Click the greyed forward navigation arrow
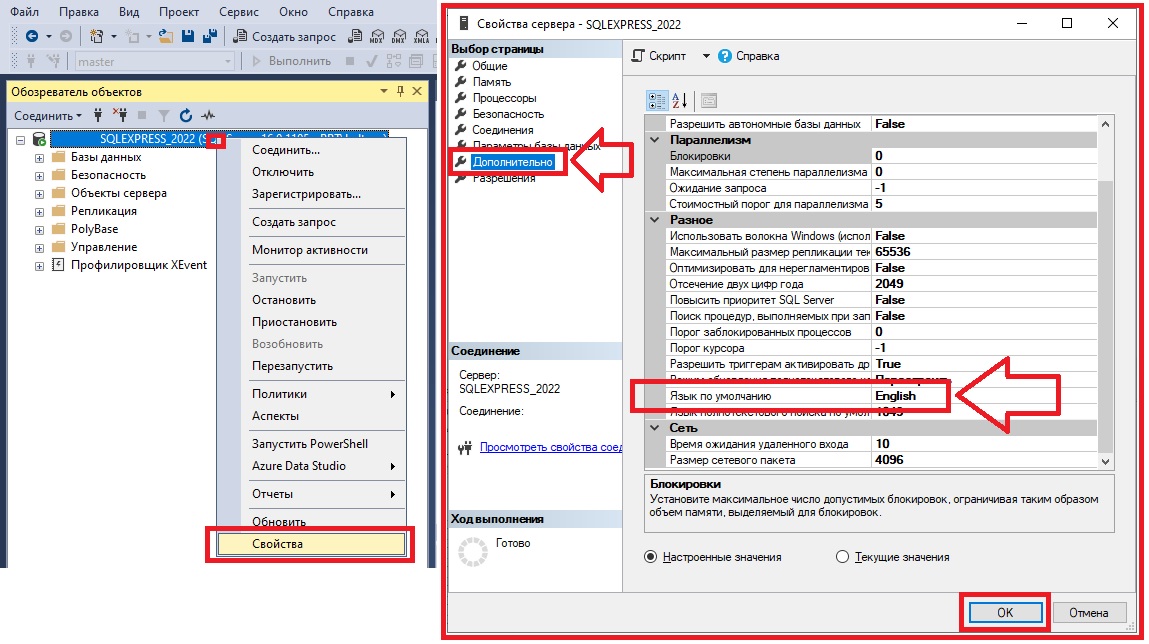This screenshot has width=1149, height=644. point(66,36)
